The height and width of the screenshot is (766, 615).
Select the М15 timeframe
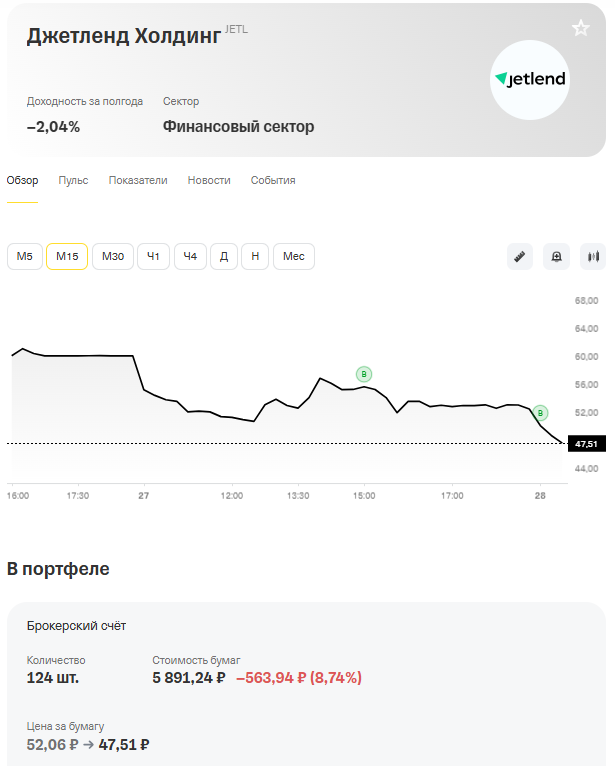tap(67, 256)
